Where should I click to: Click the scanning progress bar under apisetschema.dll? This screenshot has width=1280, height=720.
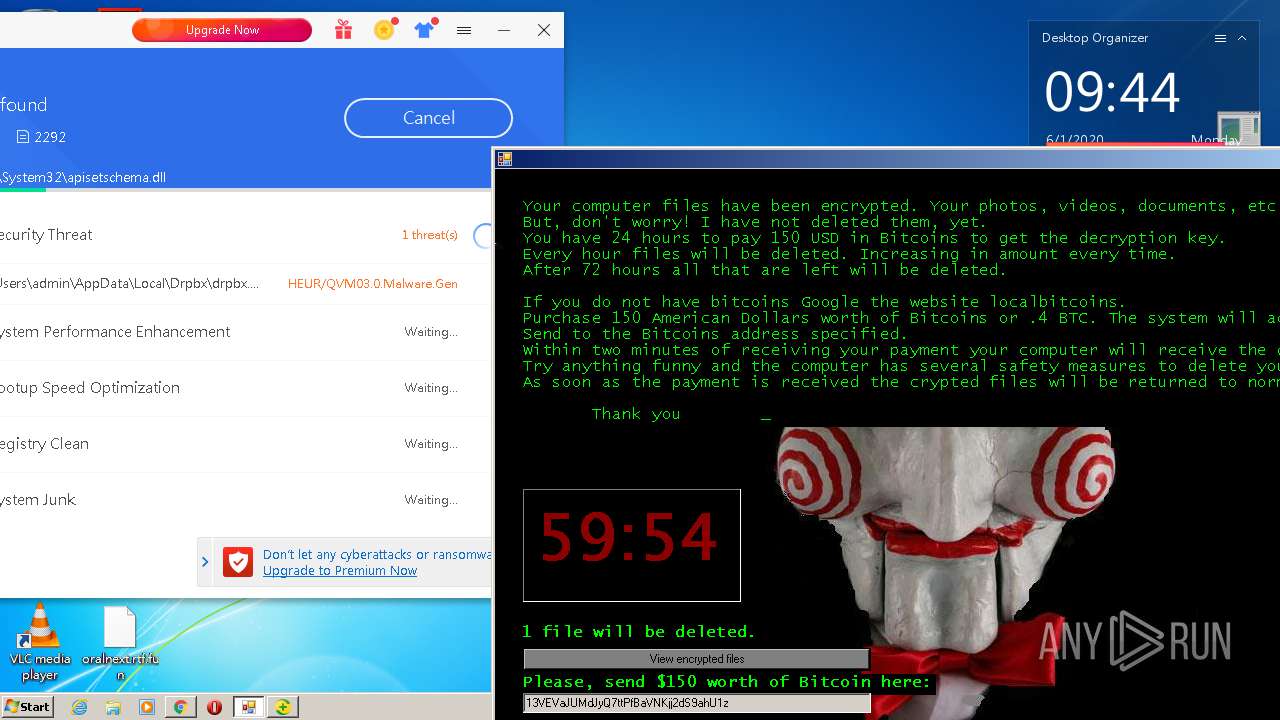(246, 189)
